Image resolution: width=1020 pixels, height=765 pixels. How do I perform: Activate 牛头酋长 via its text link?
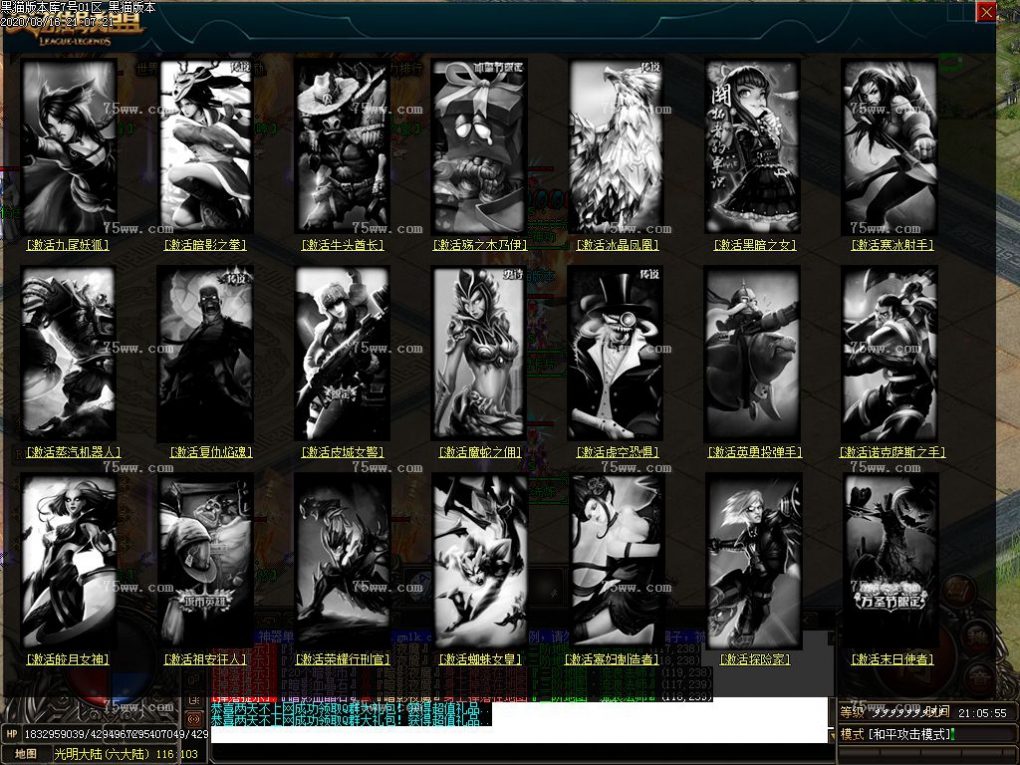coord(342,244)
